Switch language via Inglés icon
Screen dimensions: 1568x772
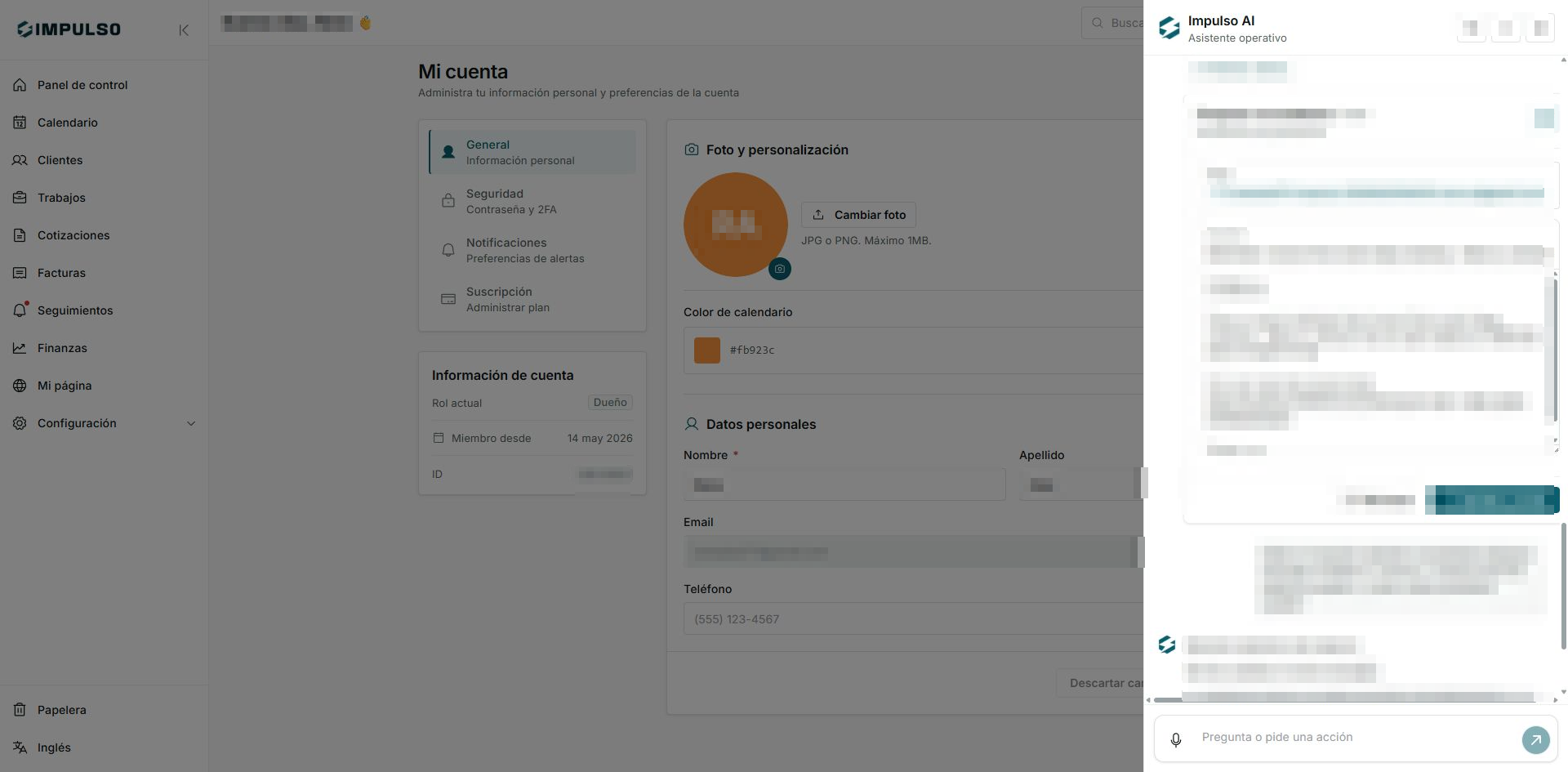coord(20,747)
